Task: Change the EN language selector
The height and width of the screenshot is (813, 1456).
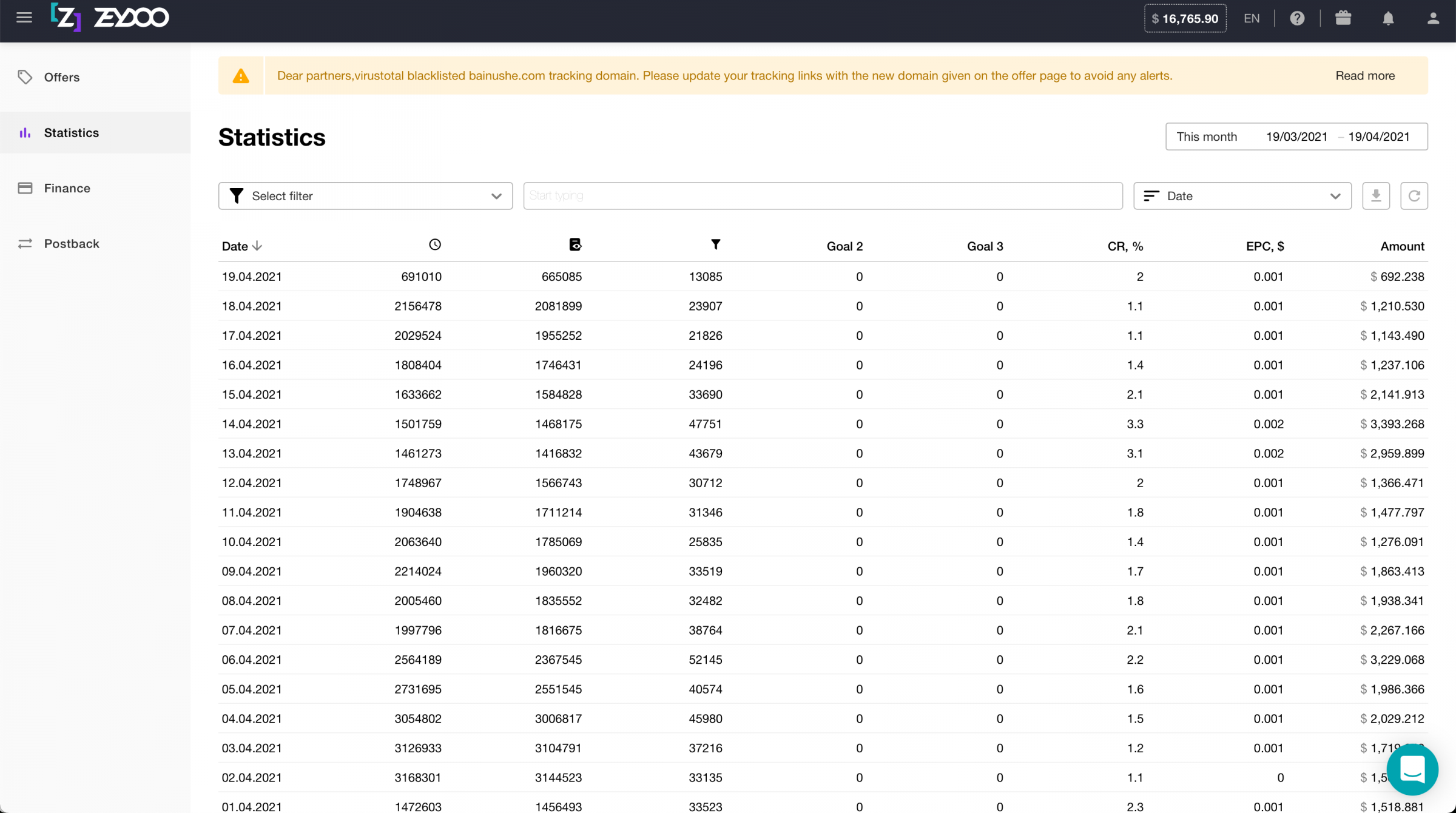Action: (x=1252, y=18)
